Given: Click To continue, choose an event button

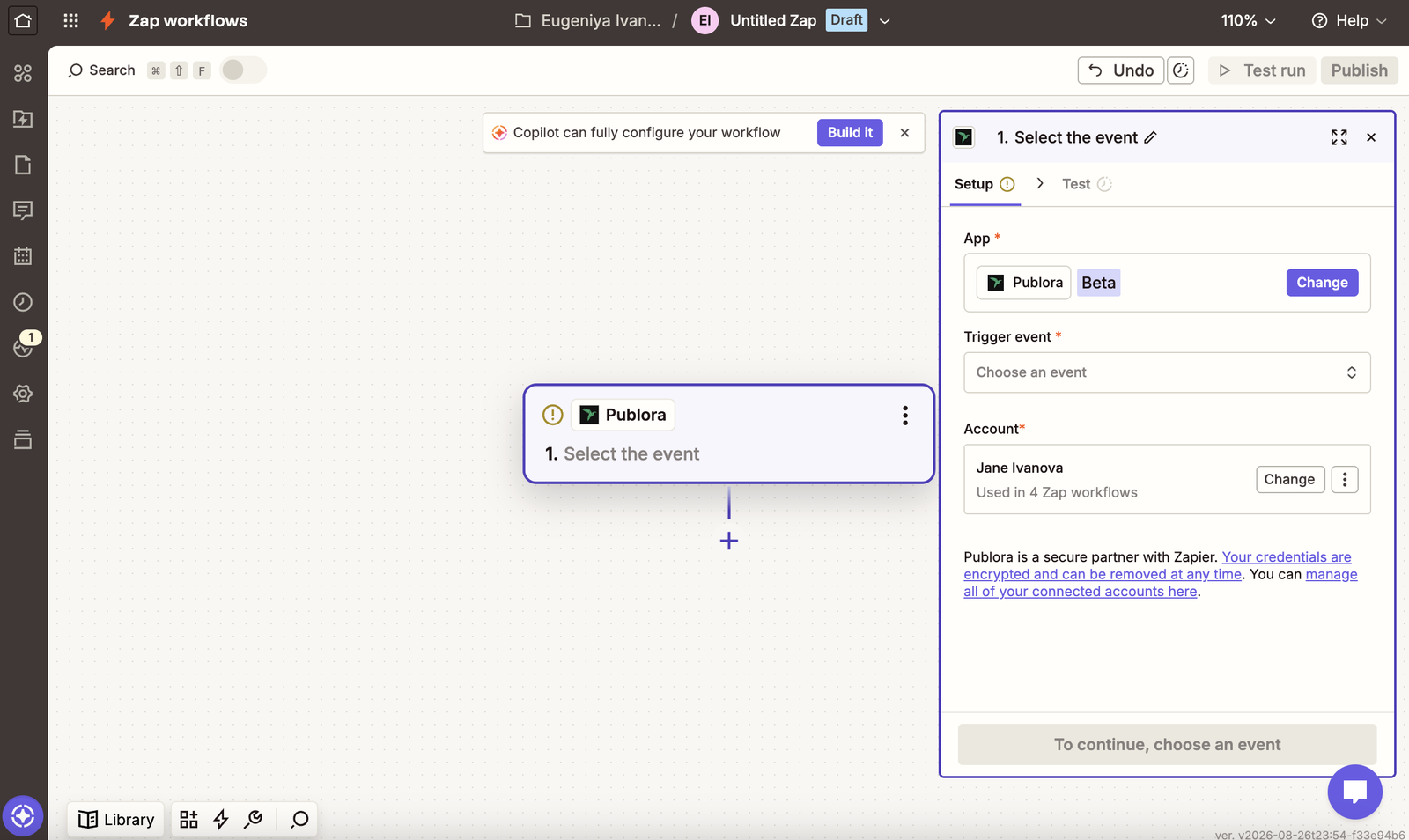Looking at the screenshot, I should 1167,745.
